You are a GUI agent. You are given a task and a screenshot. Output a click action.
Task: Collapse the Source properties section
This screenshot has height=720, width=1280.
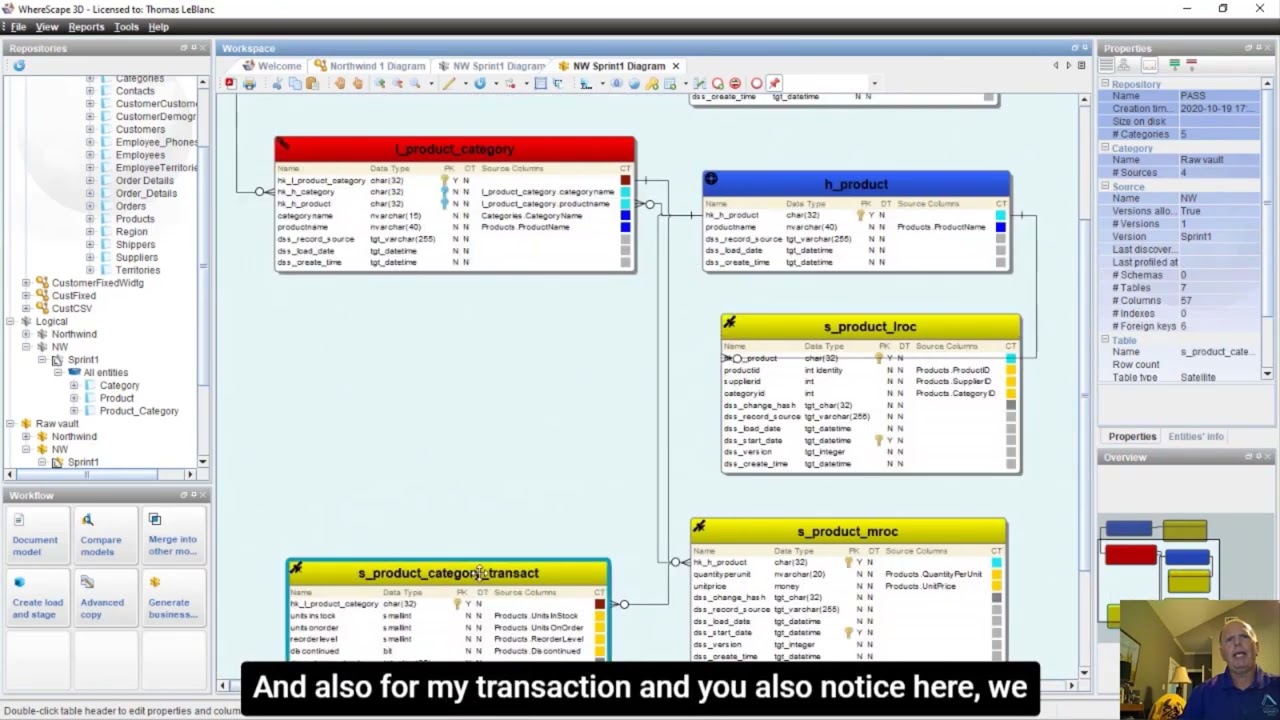[x=1105, y=187]
